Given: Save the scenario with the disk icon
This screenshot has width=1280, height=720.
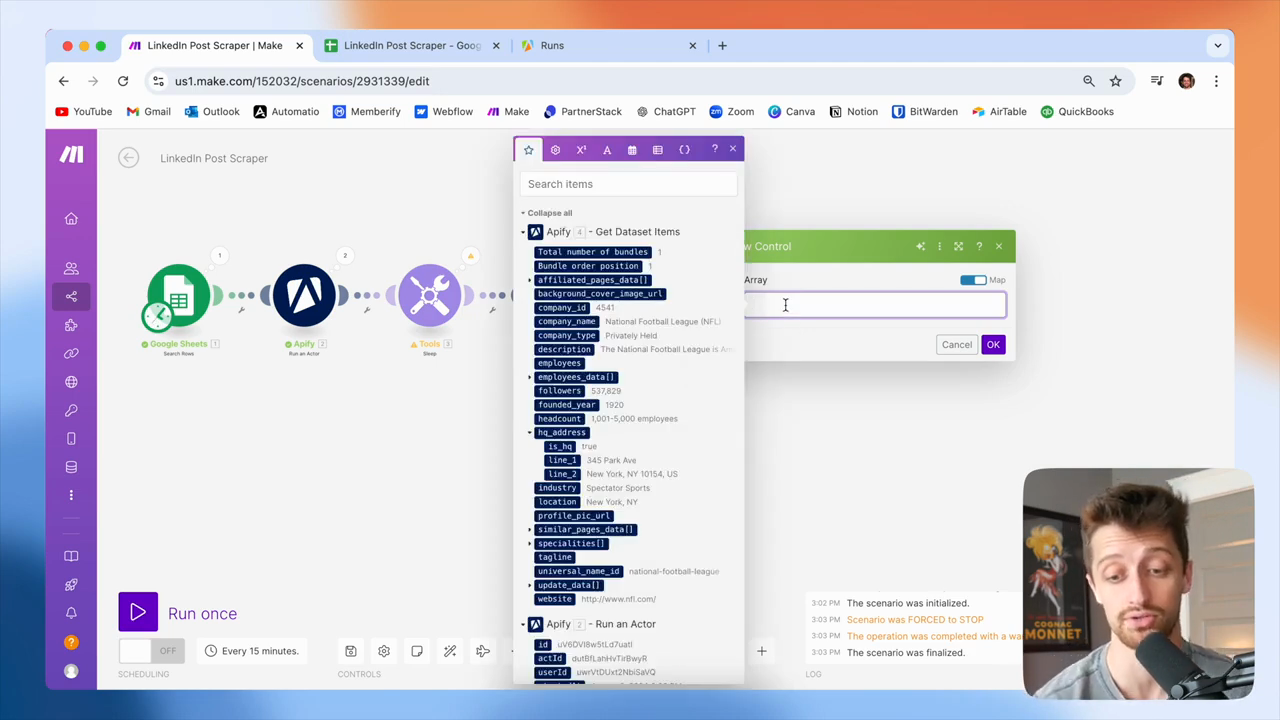Looking at the screenshot, I should click(351, 651).
